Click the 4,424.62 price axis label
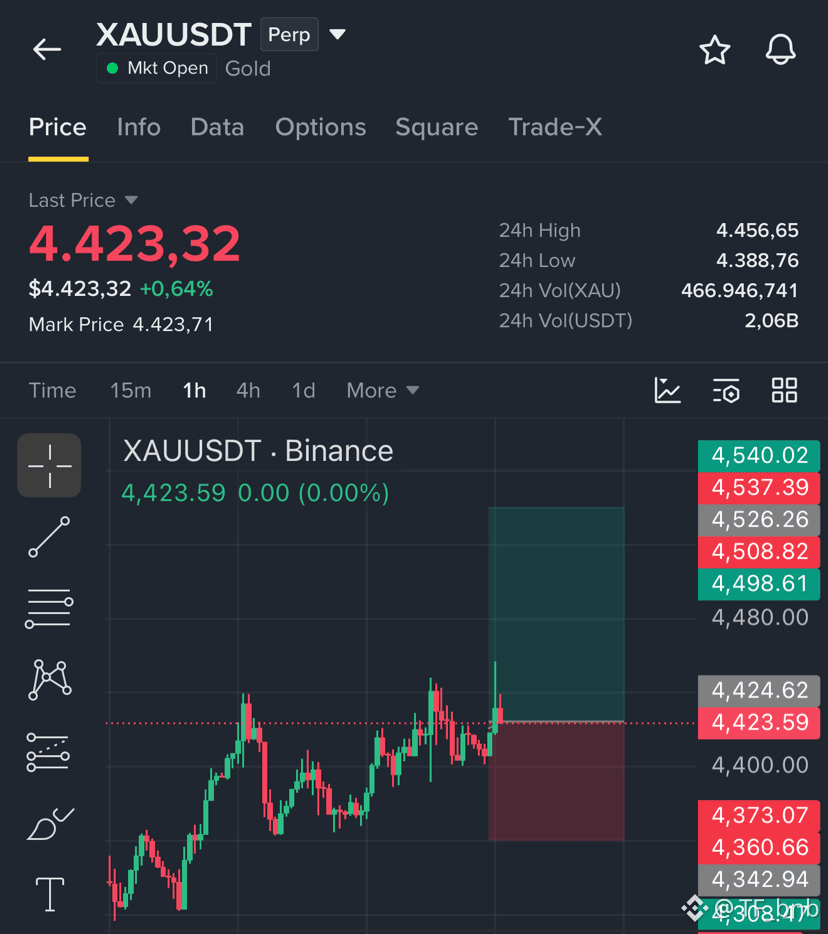Screen dimensions: 828x934 759,691
